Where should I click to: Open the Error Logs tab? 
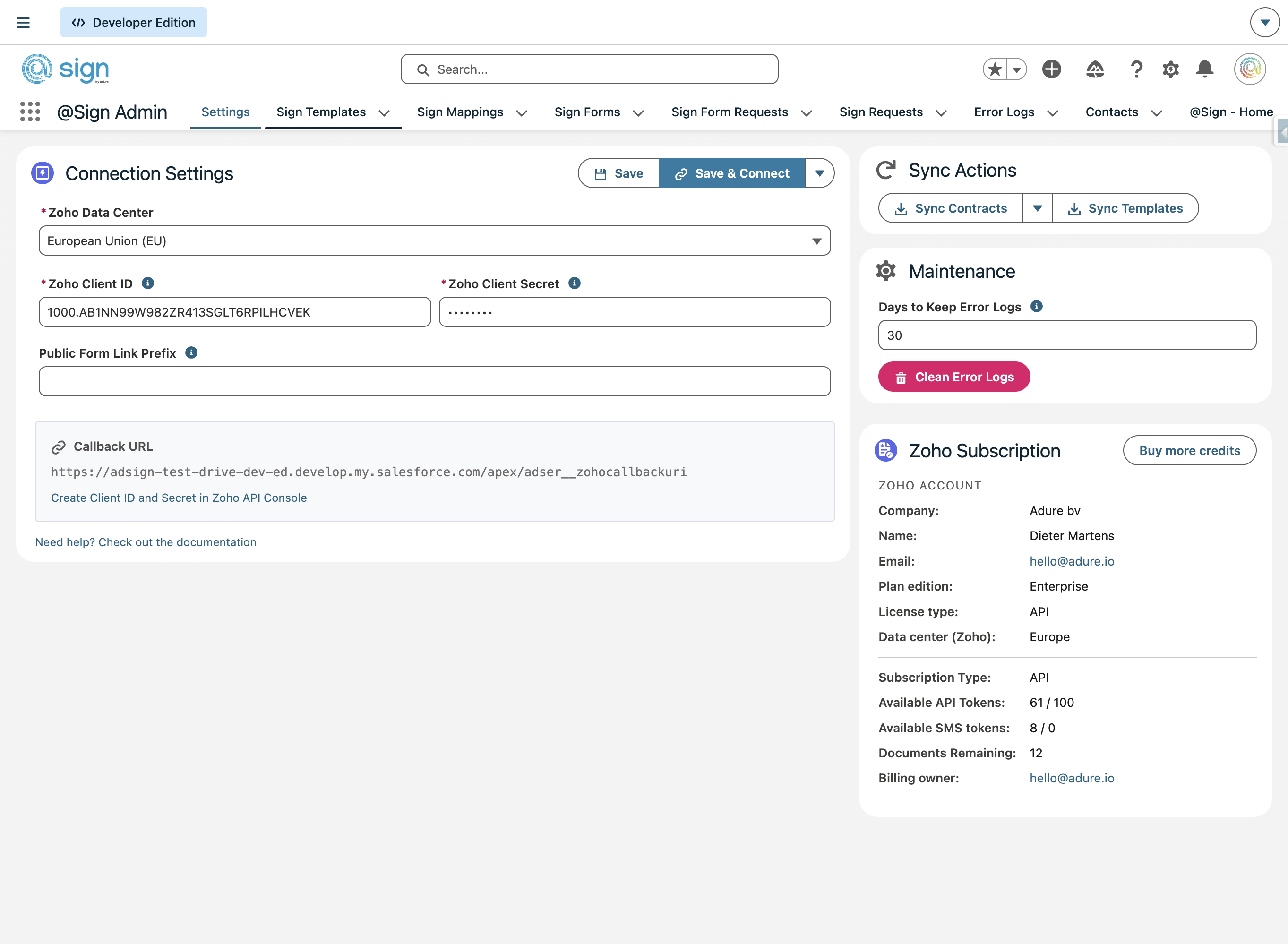coord(1004,112)
